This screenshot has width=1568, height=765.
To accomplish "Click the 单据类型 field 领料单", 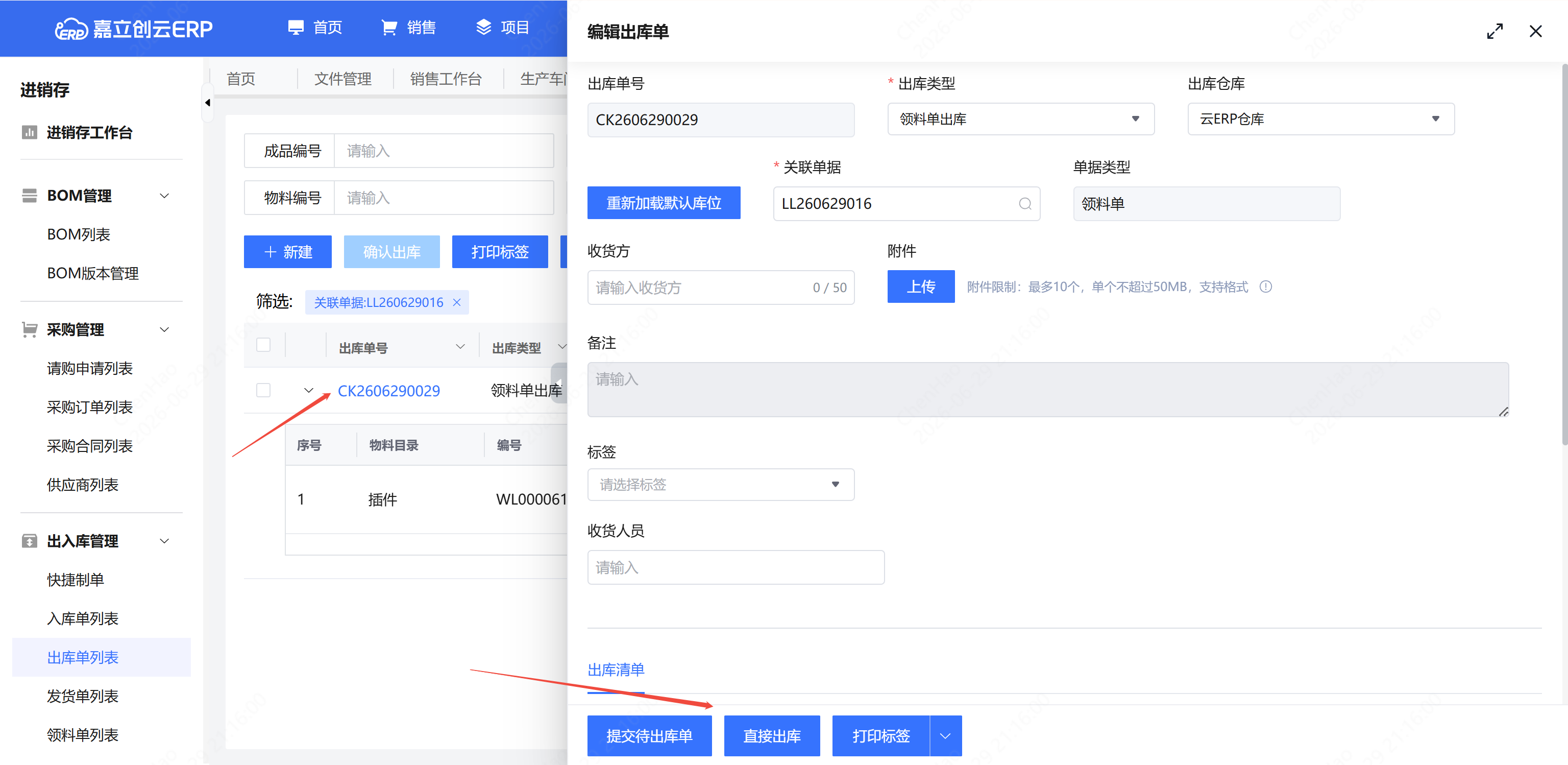I will (1207, 203).
